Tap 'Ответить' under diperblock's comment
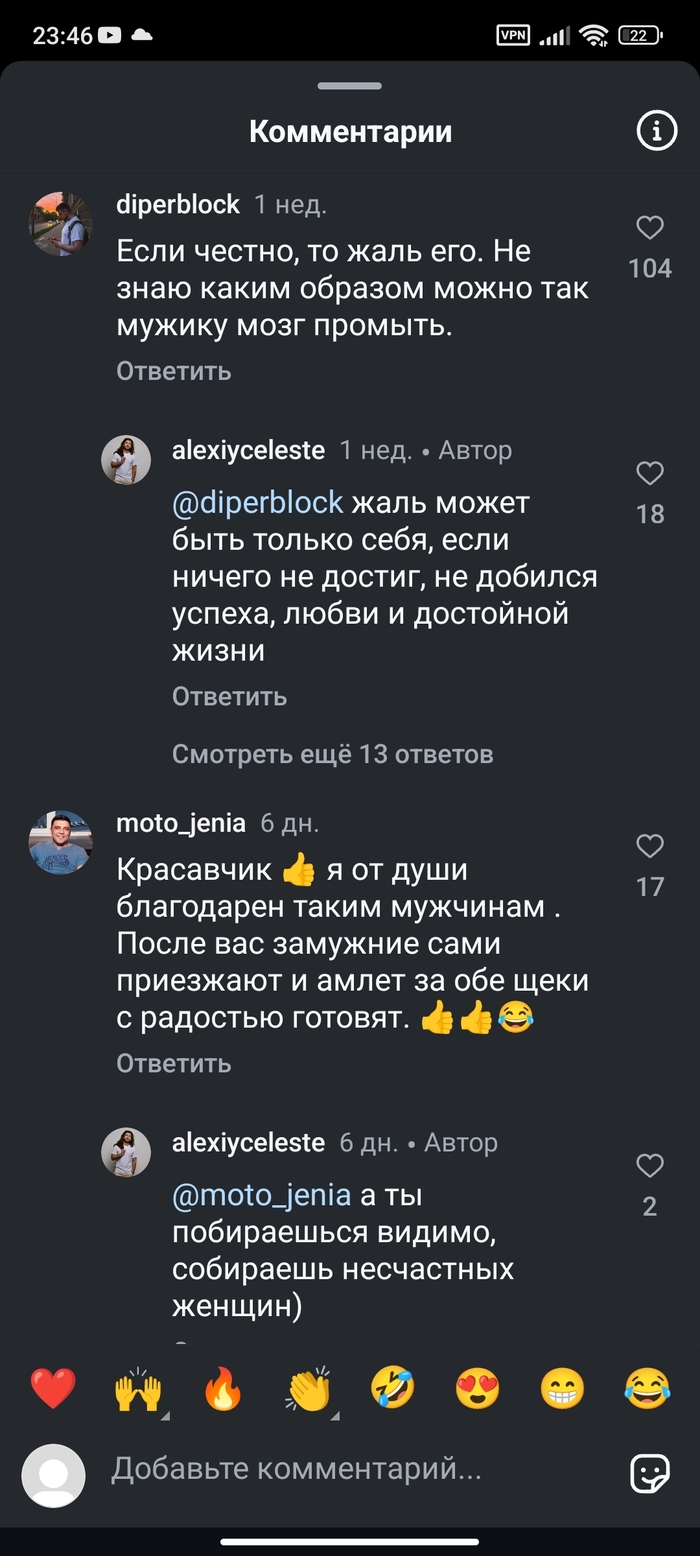Image resolution: width=700 pixels, height=1556 pixels. point(174,371)
